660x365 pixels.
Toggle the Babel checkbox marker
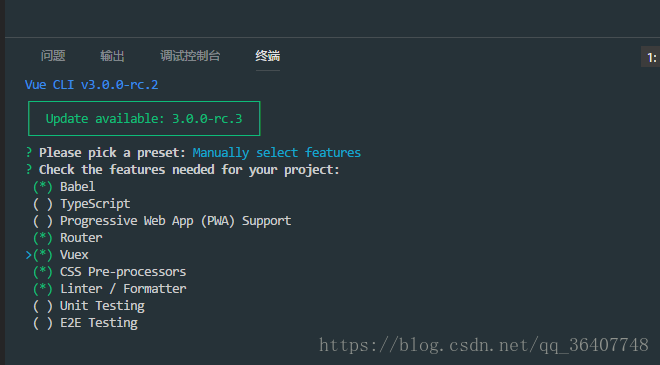coord(43,186)
